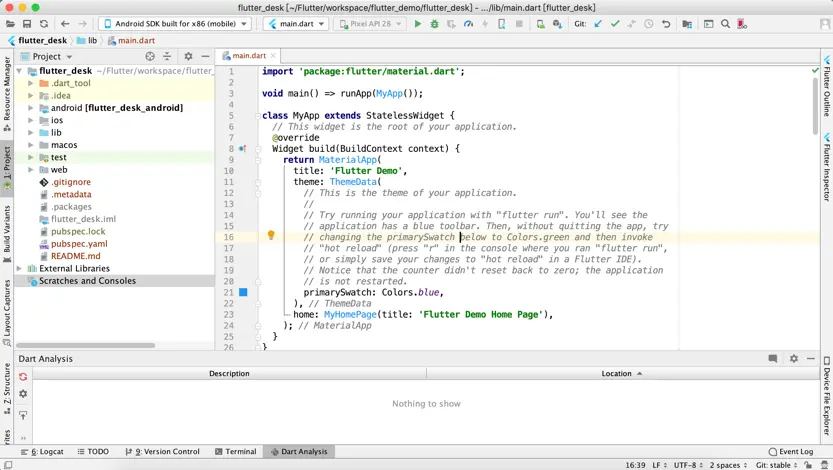This screenshot has height=470, width=833.
Task: Open Dart Analysis panel header gear icon
Action: pyautogui.click(x=794, y=358)
